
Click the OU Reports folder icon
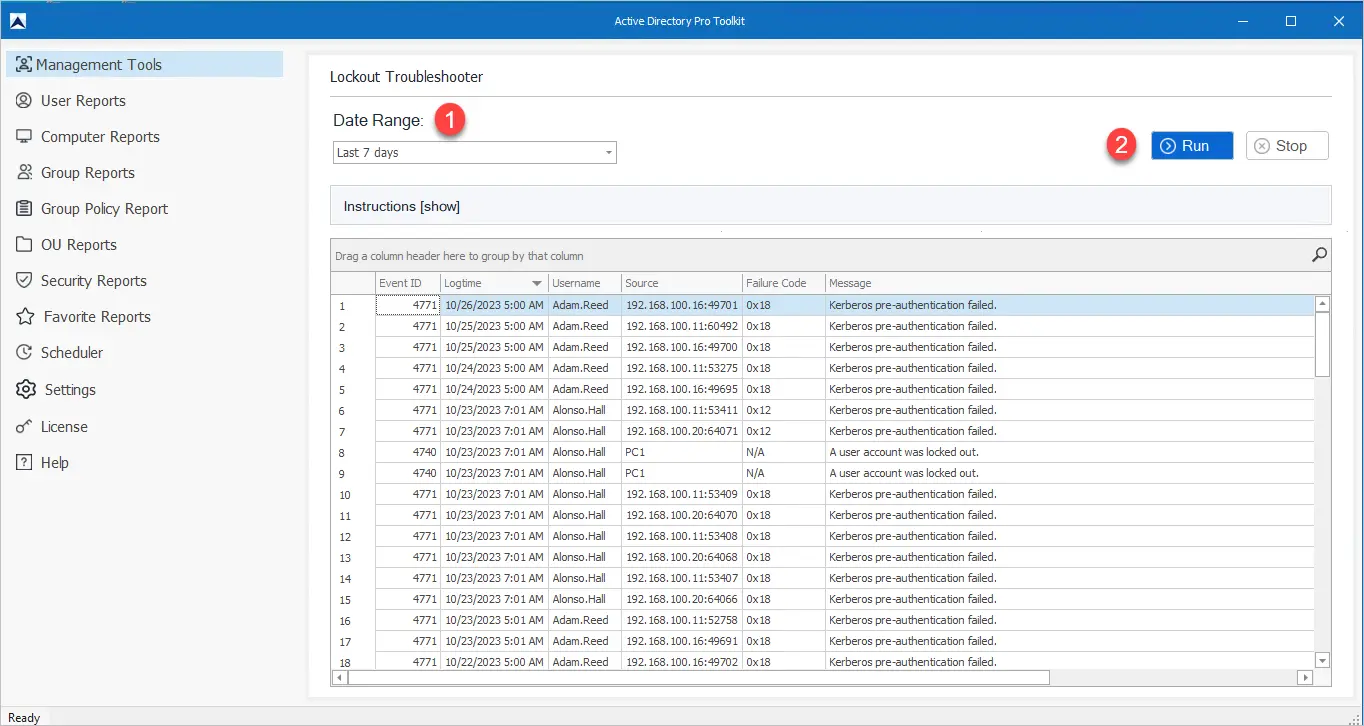(x=24, y=245)
